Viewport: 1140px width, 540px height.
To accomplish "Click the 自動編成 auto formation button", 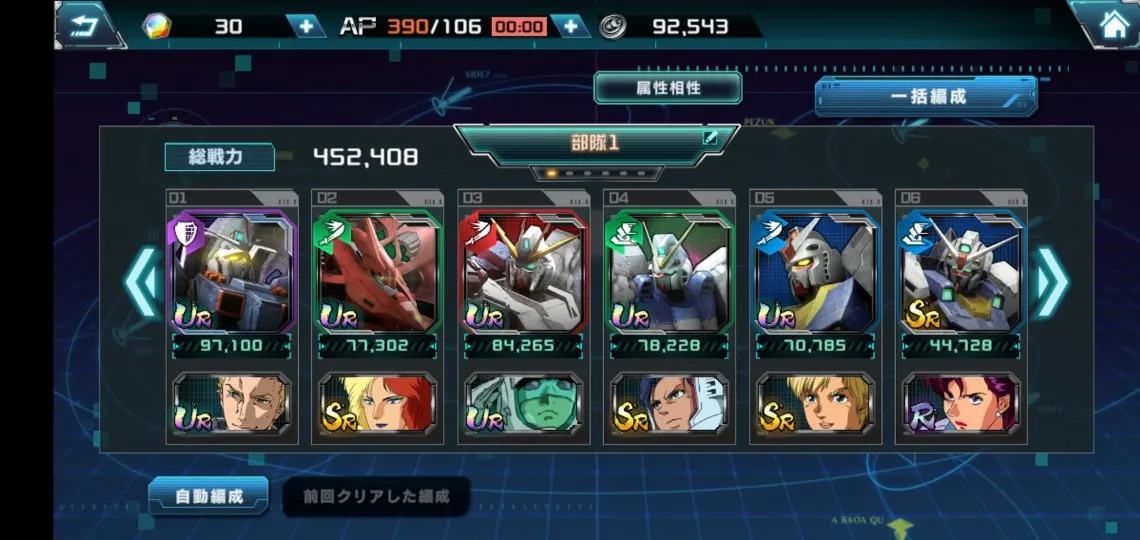I will coord(209,496).
